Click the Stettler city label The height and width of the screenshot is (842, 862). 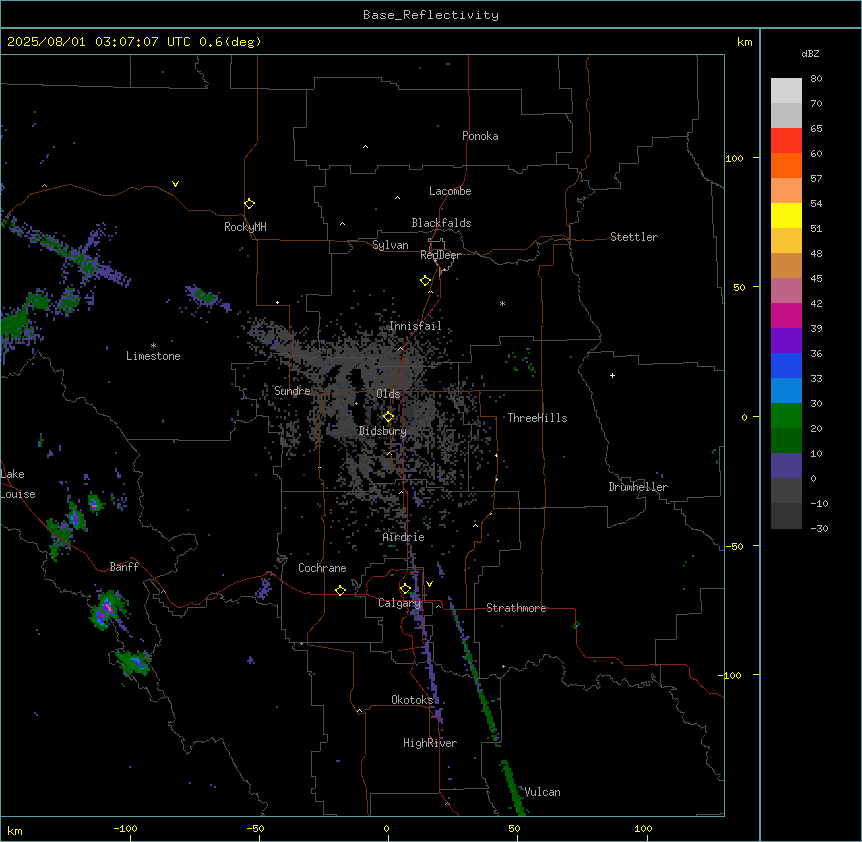click(634, 237)
